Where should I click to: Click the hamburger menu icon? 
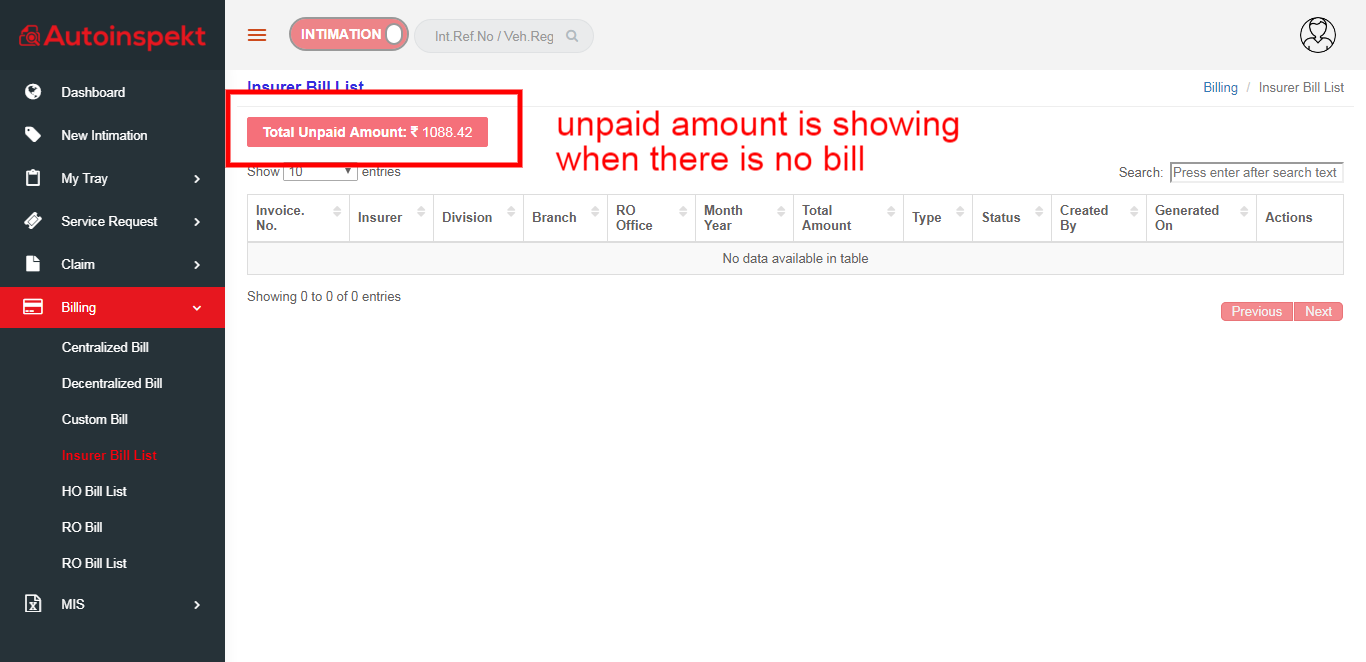257,35
